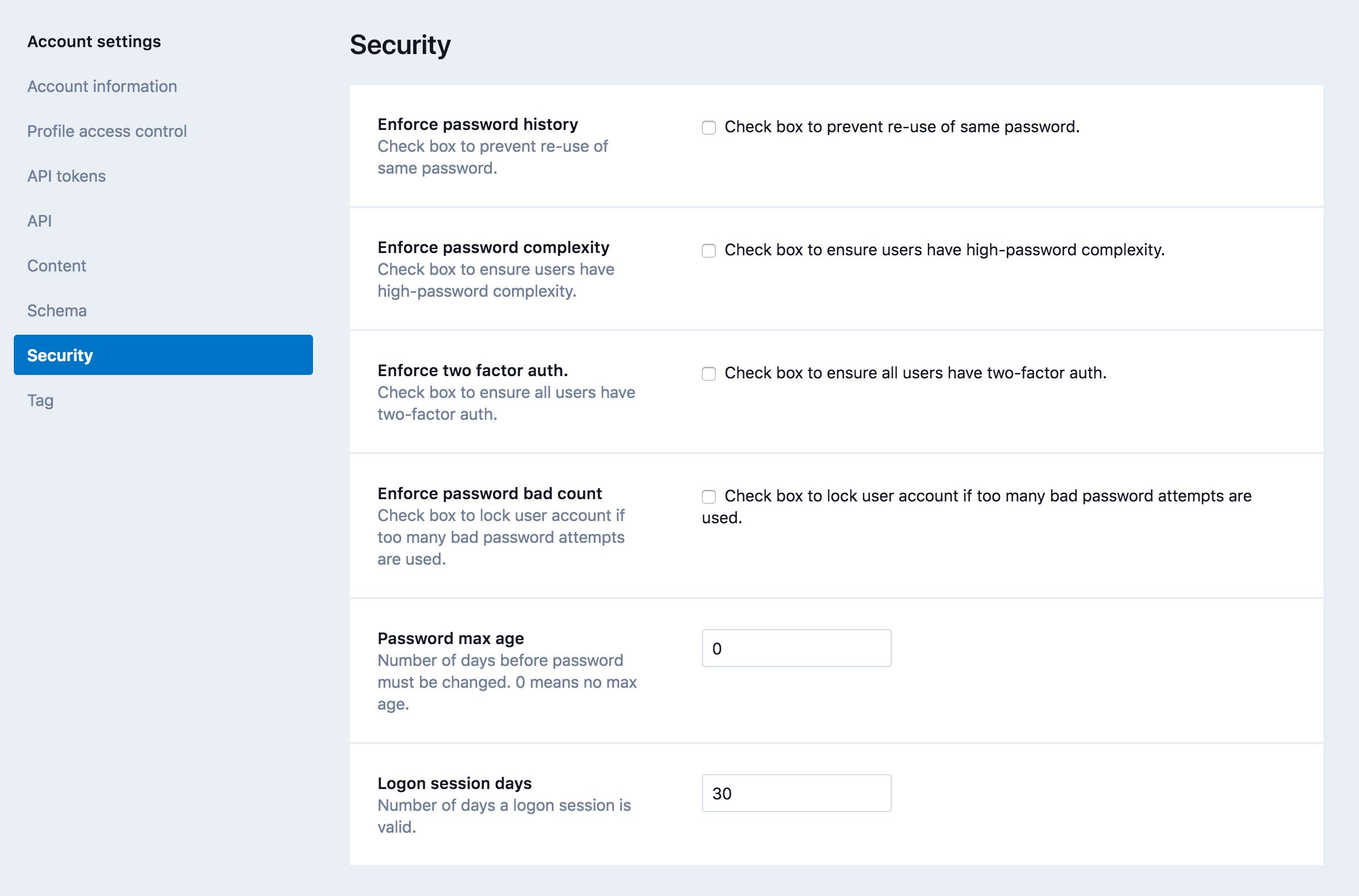This screenshot has height=896, width=1359.
Task: Enable Enforce password bad count checkbox
Action: [709, 496]
